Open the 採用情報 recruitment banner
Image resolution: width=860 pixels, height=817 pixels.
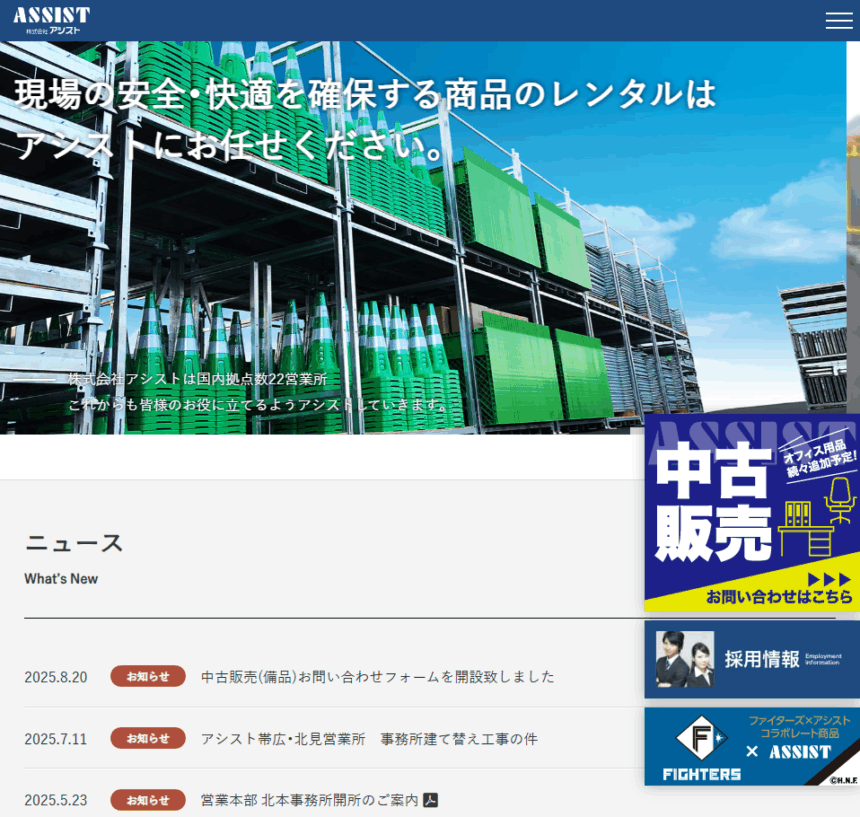[x=762, y=659]
